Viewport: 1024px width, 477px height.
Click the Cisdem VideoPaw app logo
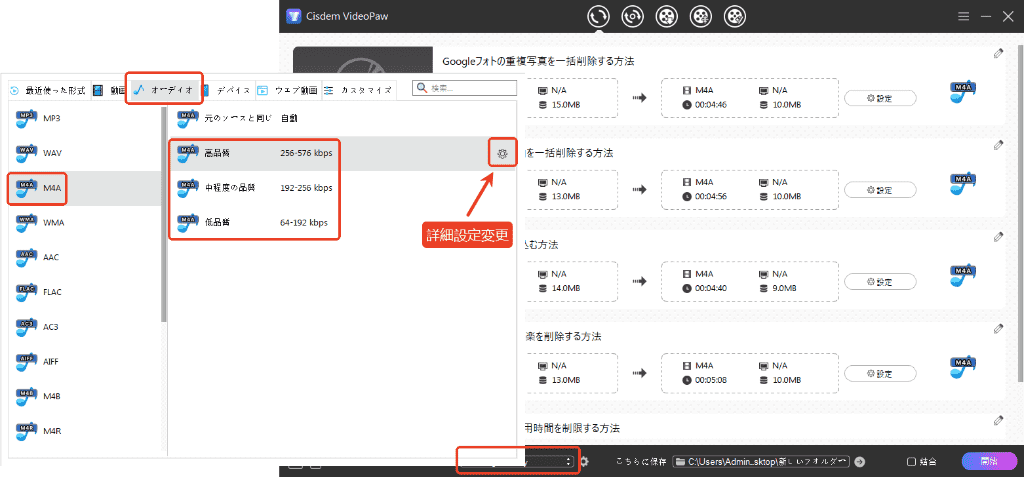pos(293,16)
